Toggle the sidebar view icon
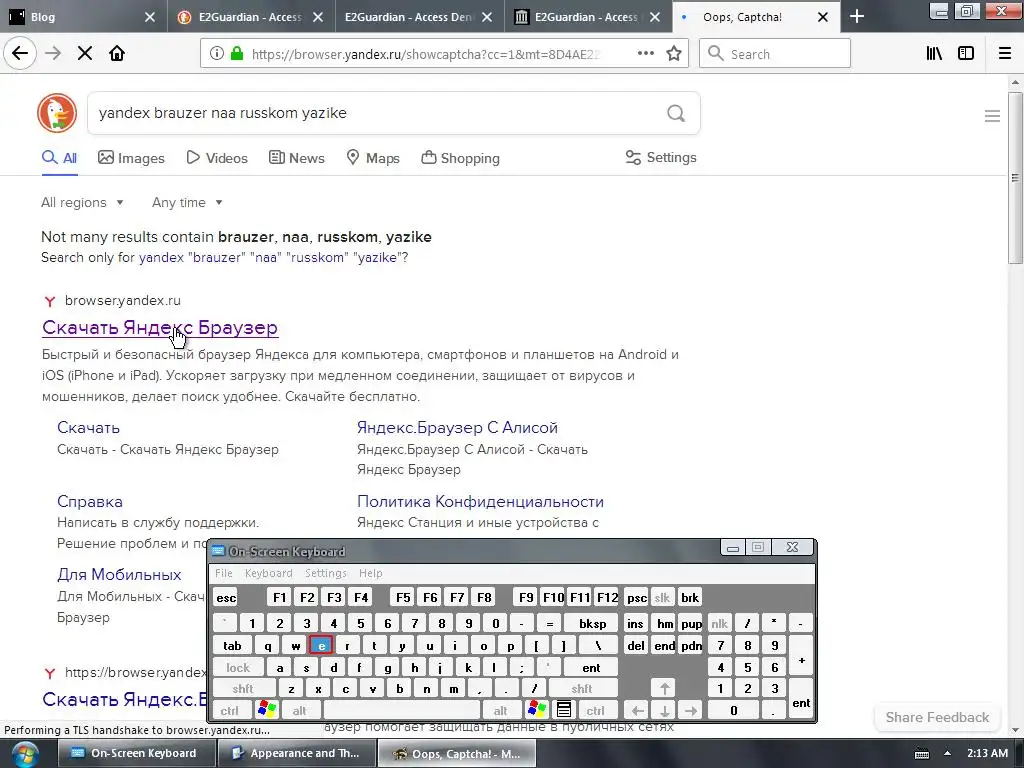This screenshot has height=768, width=1024. click(x=966, y=54)
